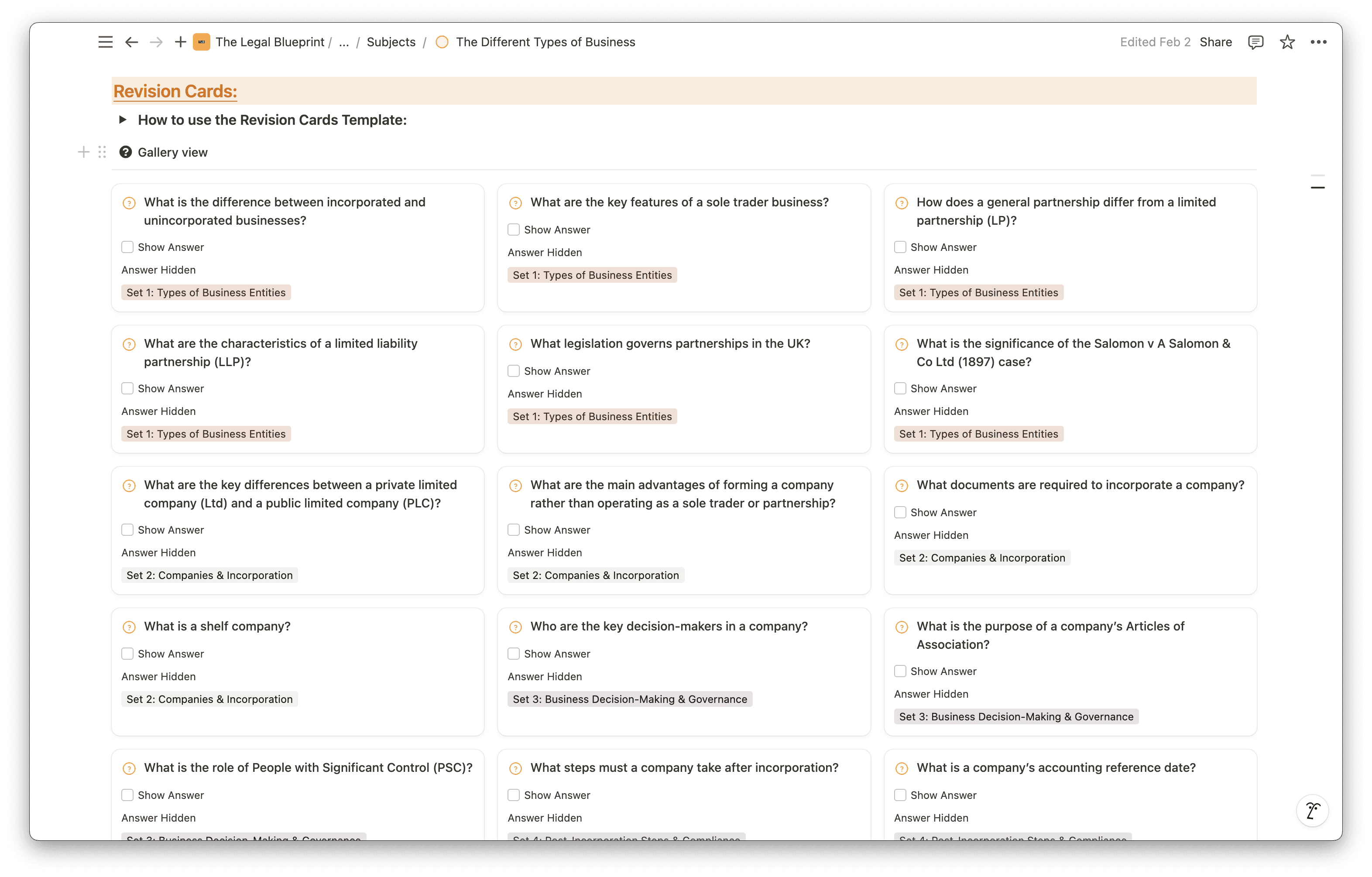Expand the collapsed breadcrumb ellipsis
This screenshot has height=877, width=1372.
(343, 42)
